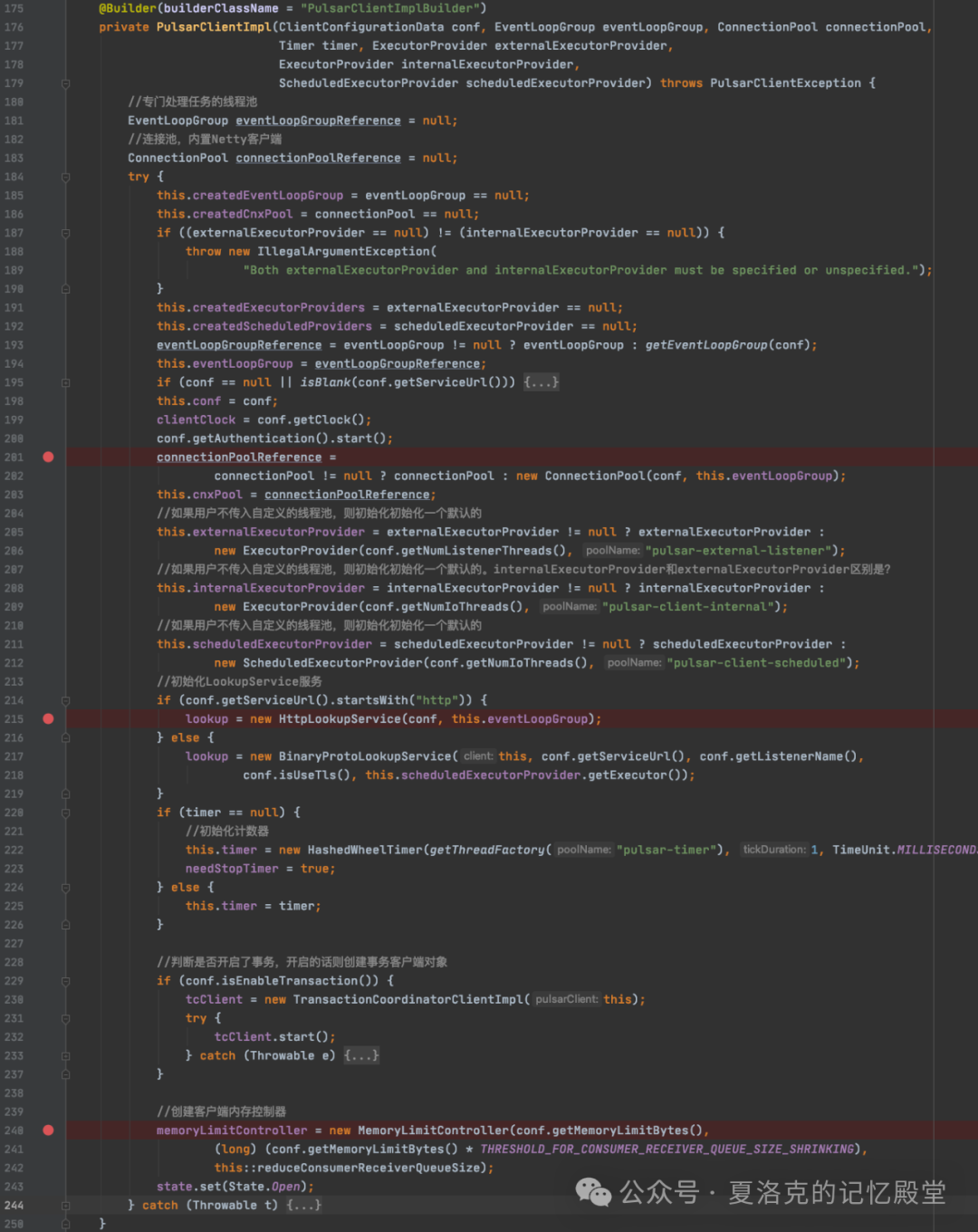
Task: Click the underlined eventLoopGroupReference field on line 193
Action: point(238,344)
